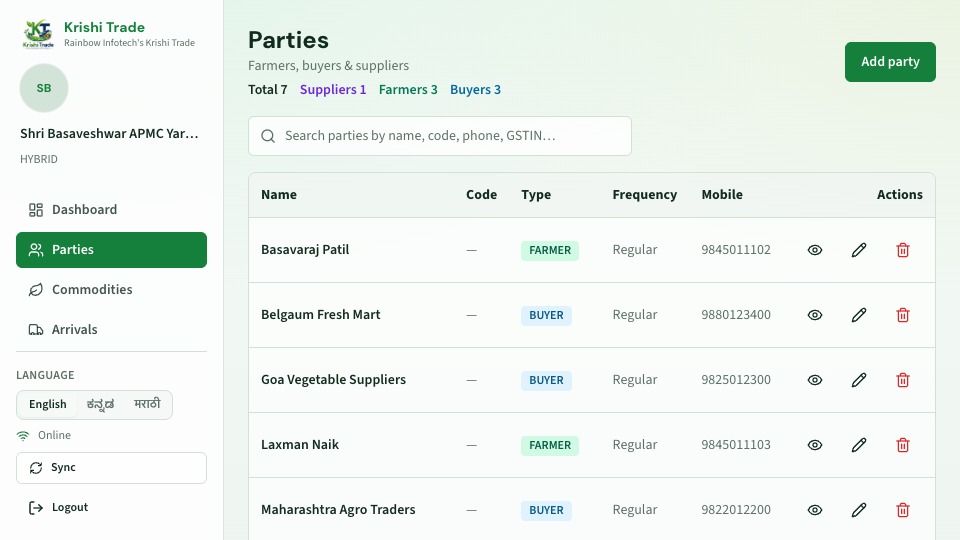
Task: Click the Name column header
Action: click(x=279, y=195)
